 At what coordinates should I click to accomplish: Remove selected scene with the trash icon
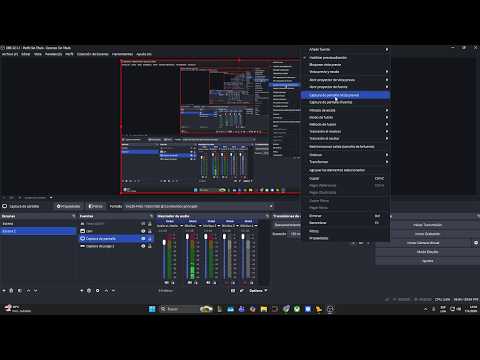tap(11, 291)
